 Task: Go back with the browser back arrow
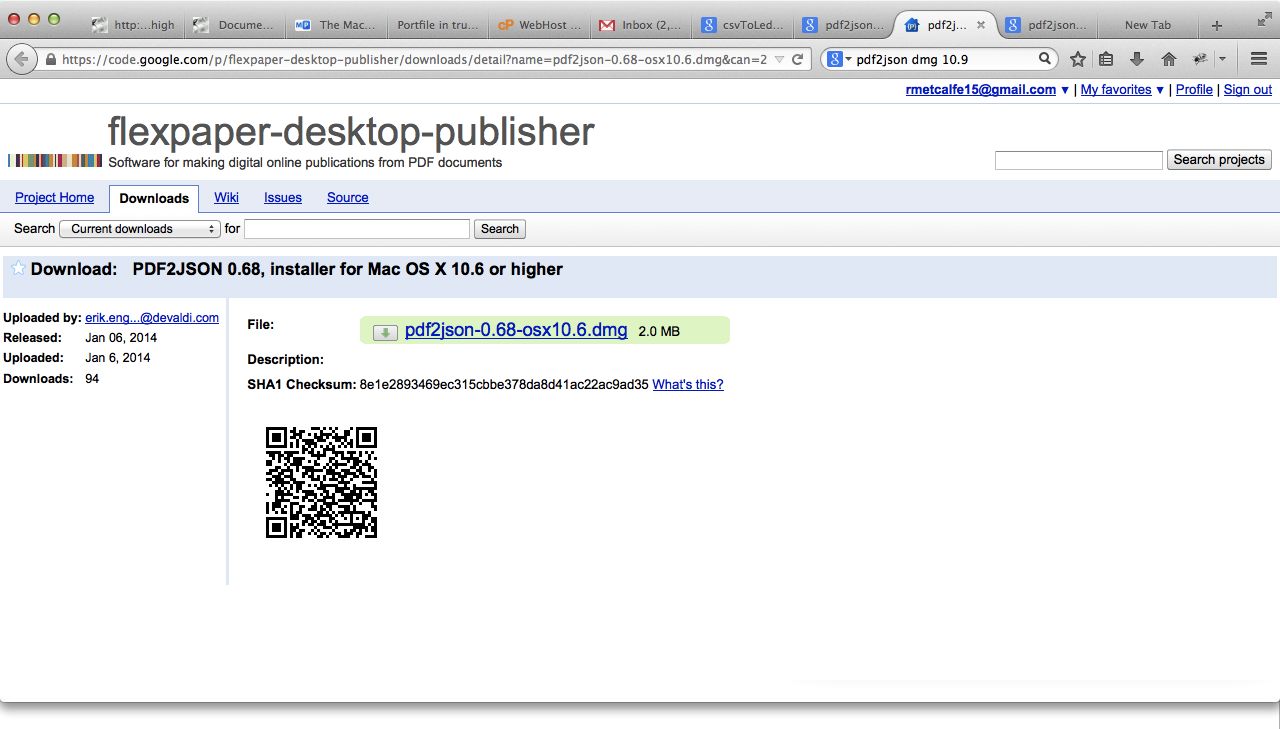point(21,59)
